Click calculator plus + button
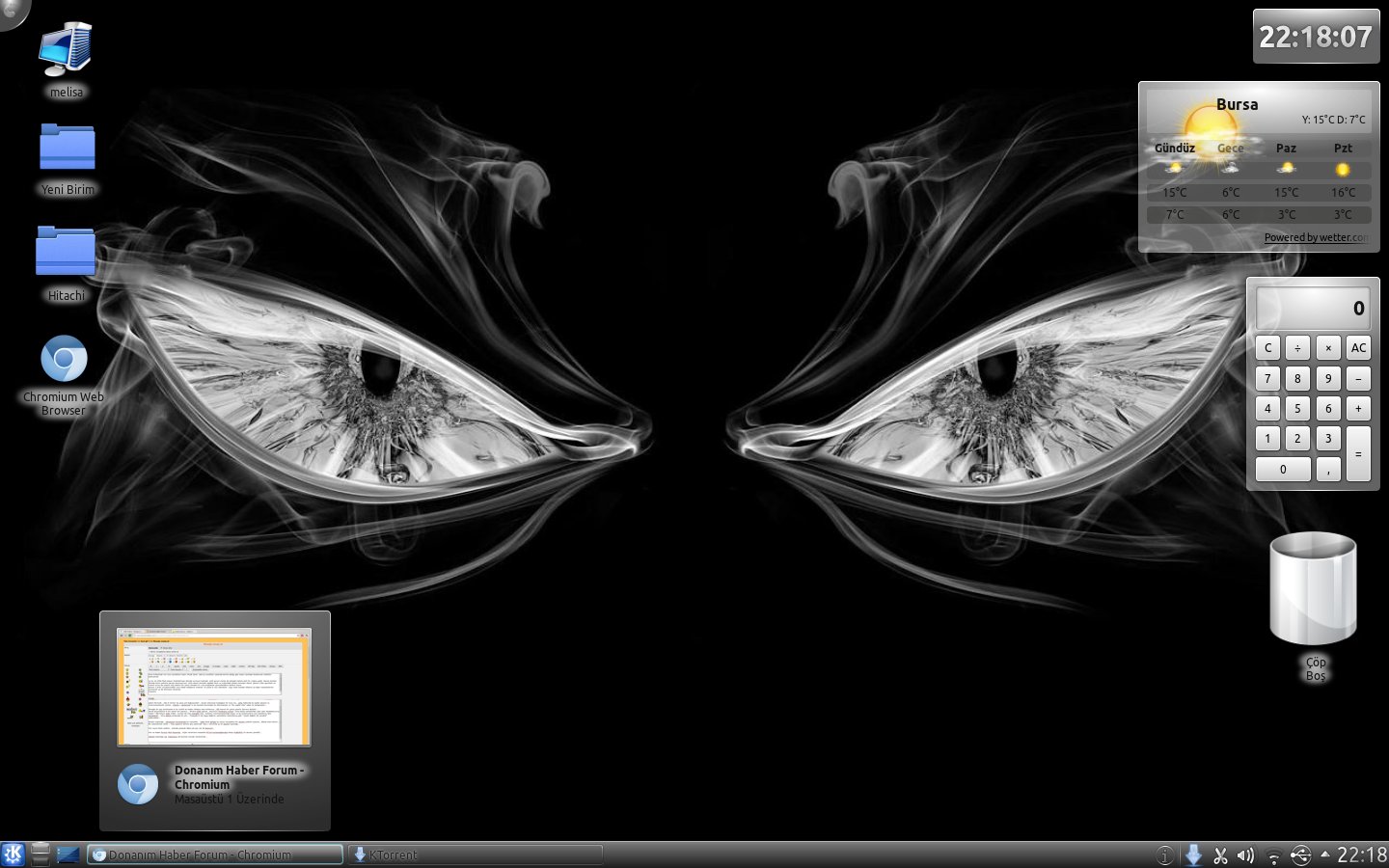 click(1358, 409)
